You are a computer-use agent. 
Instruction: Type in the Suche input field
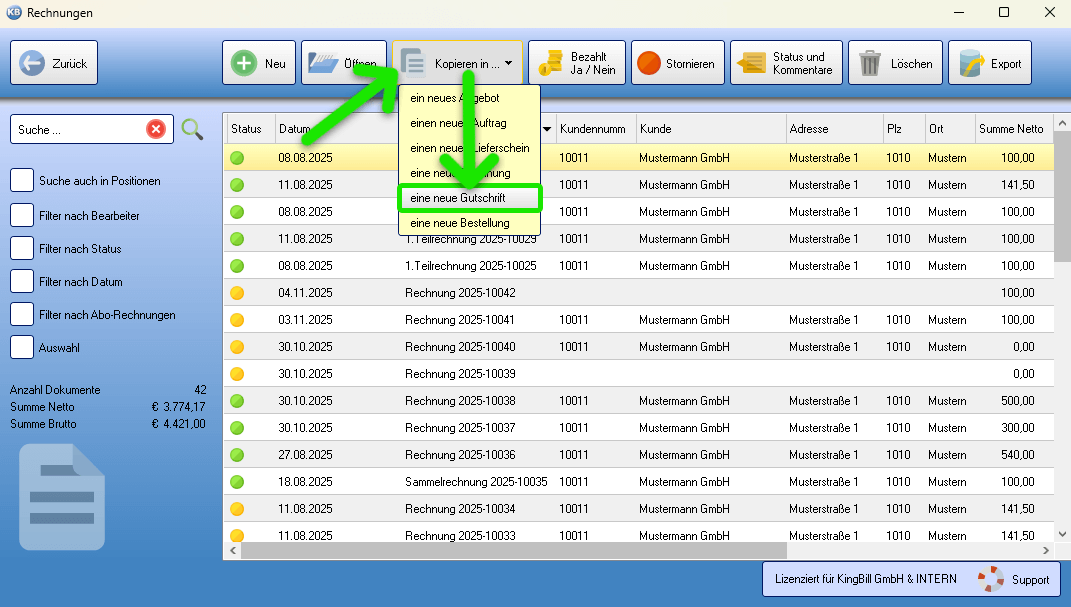[78, 129]
